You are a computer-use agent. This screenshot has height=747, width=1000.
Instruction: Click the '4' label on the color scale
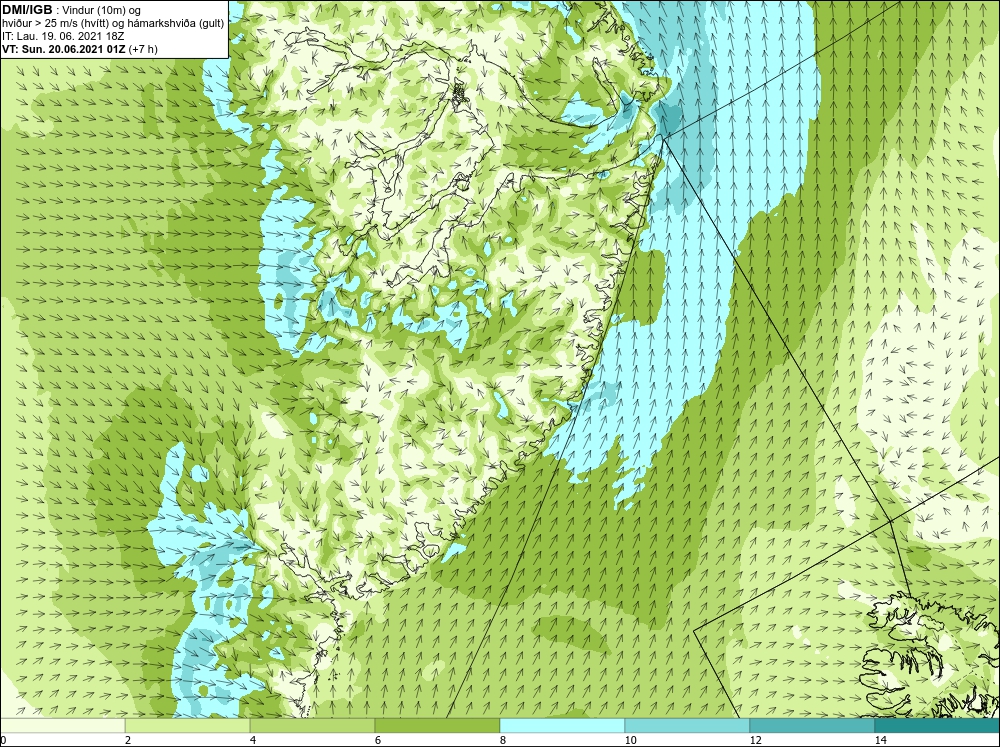tap(253, 740)
